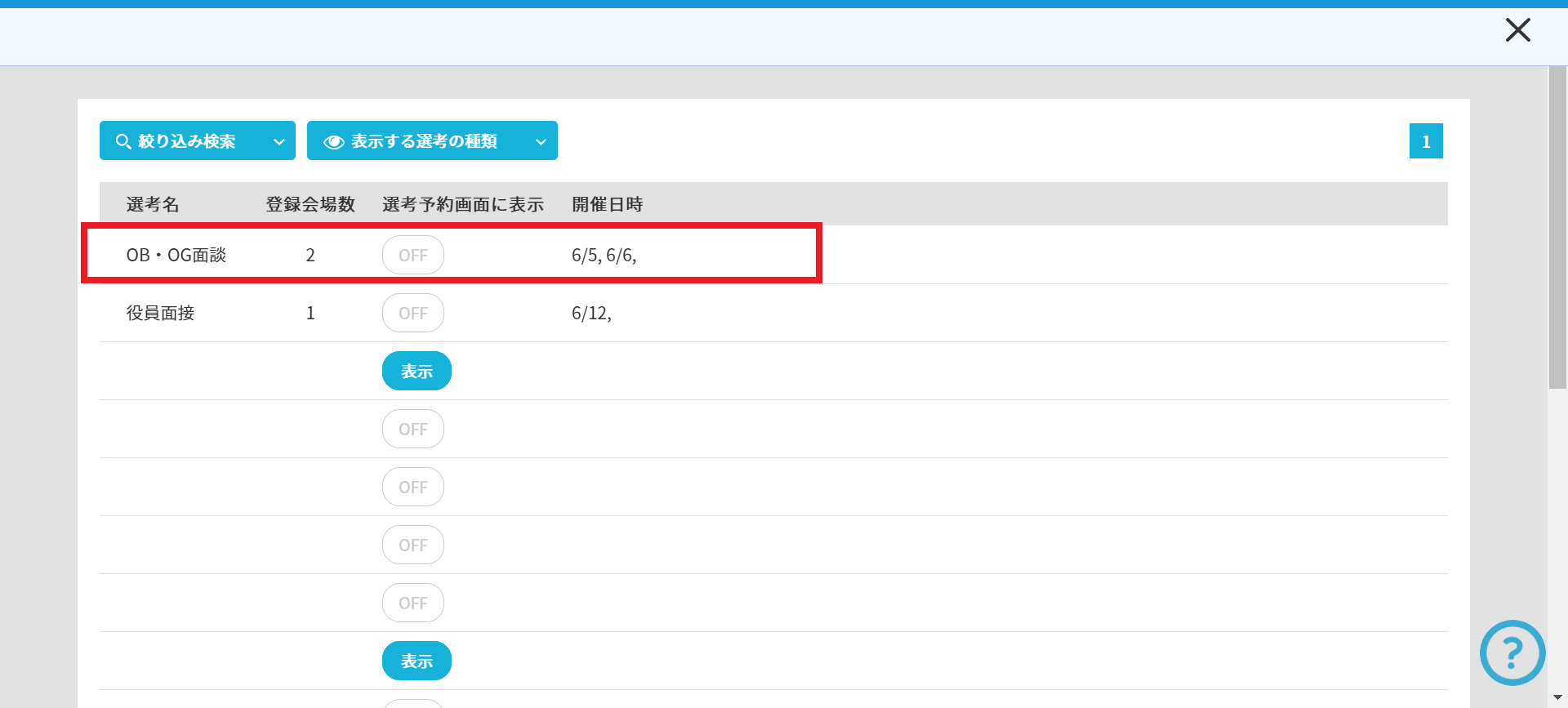Expand the 絞り込み検索 dropdown chevron
The width and height of the screenshot is (1568, 708).
(279, 141)
